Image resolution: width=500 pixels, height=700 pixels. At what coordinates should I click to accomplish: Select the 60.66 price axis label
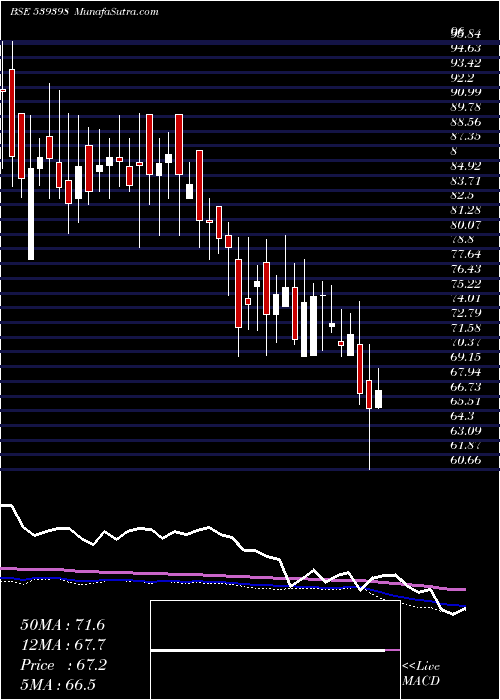(x=466, y=460)
